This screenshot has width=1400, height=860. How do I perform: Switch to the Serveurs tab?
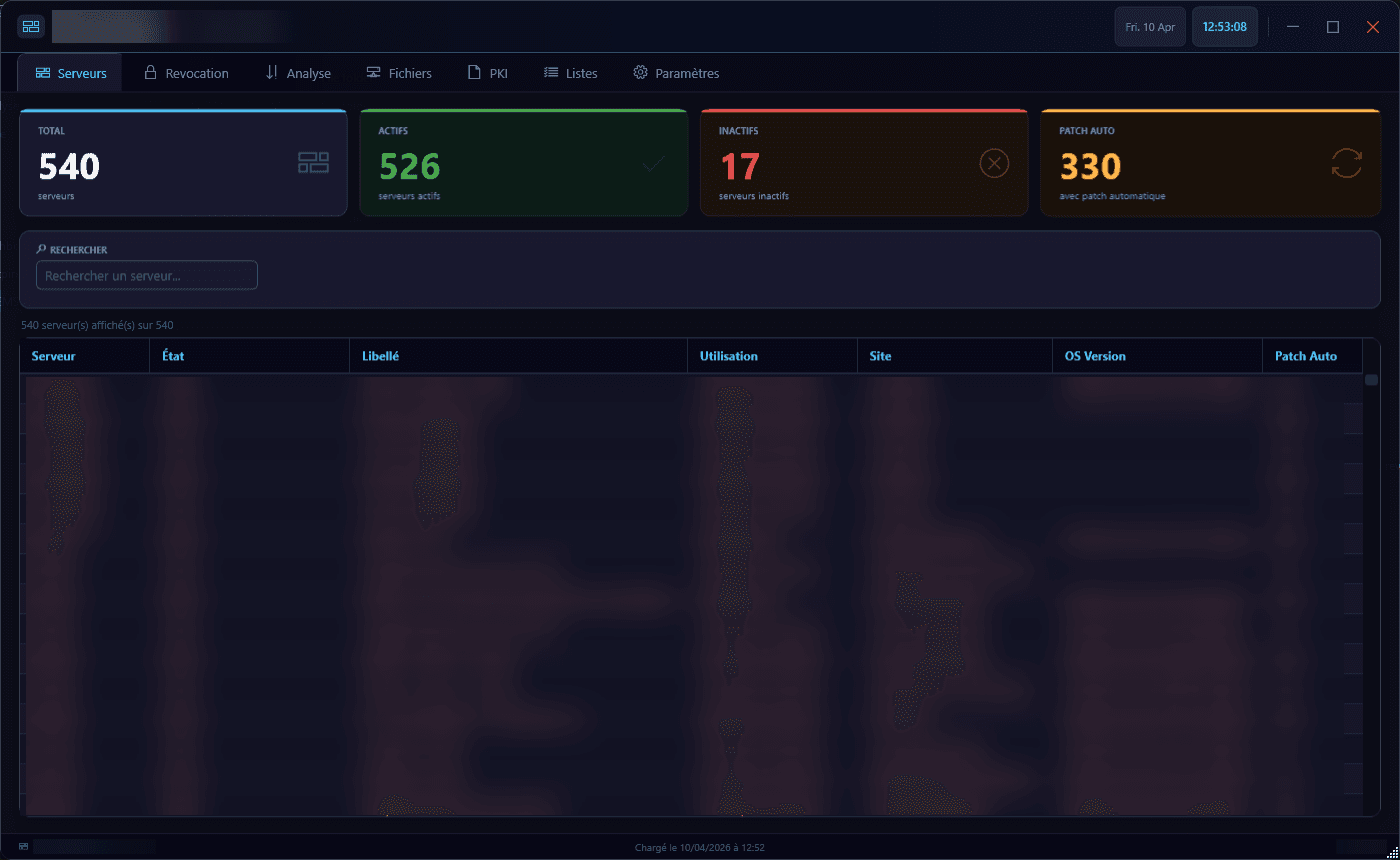tap(69, 72)
